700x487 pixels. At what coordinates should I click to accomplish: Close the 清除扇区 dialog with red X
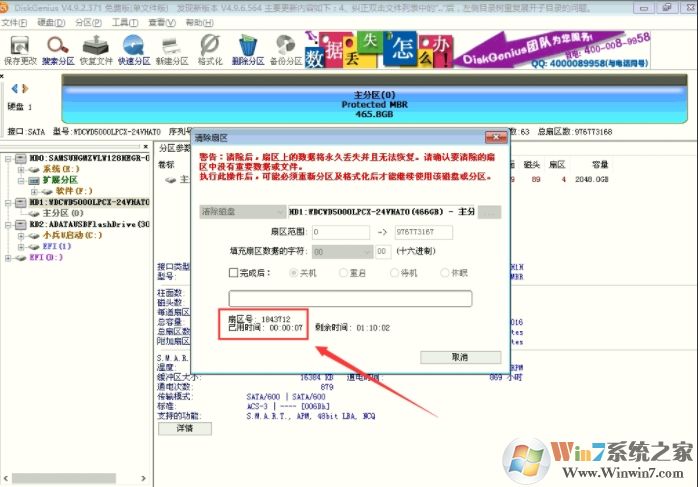pyautogui.click(x=496, y=137)
